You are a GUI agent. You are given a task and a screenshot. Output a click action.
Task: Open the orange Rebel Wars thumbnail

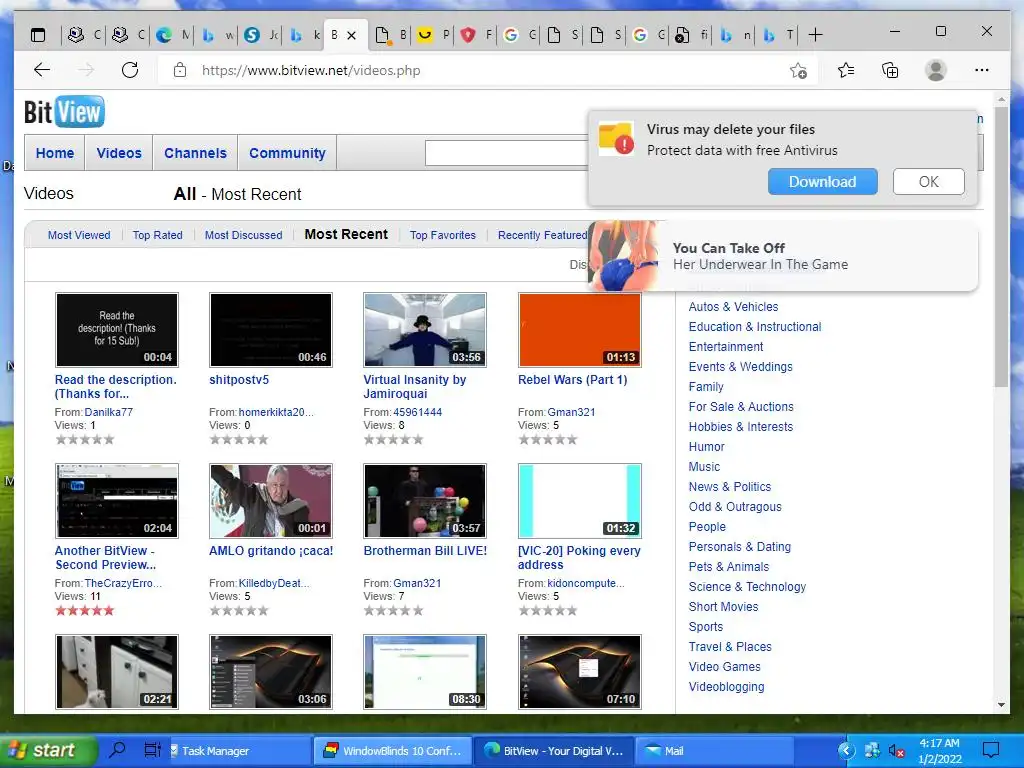pos(580,330)
